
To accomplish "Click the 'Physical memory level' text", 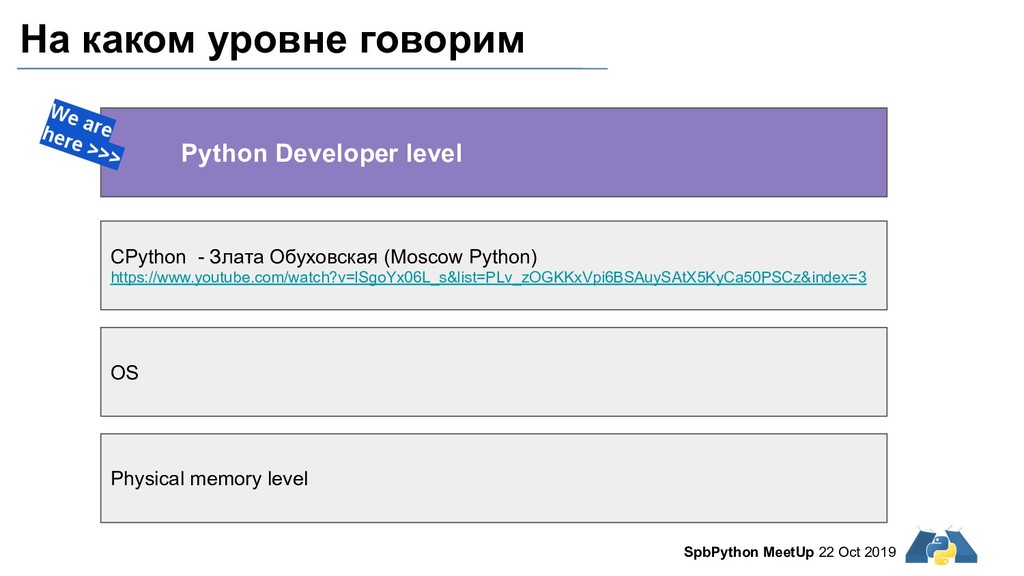I will click(209, 479).
